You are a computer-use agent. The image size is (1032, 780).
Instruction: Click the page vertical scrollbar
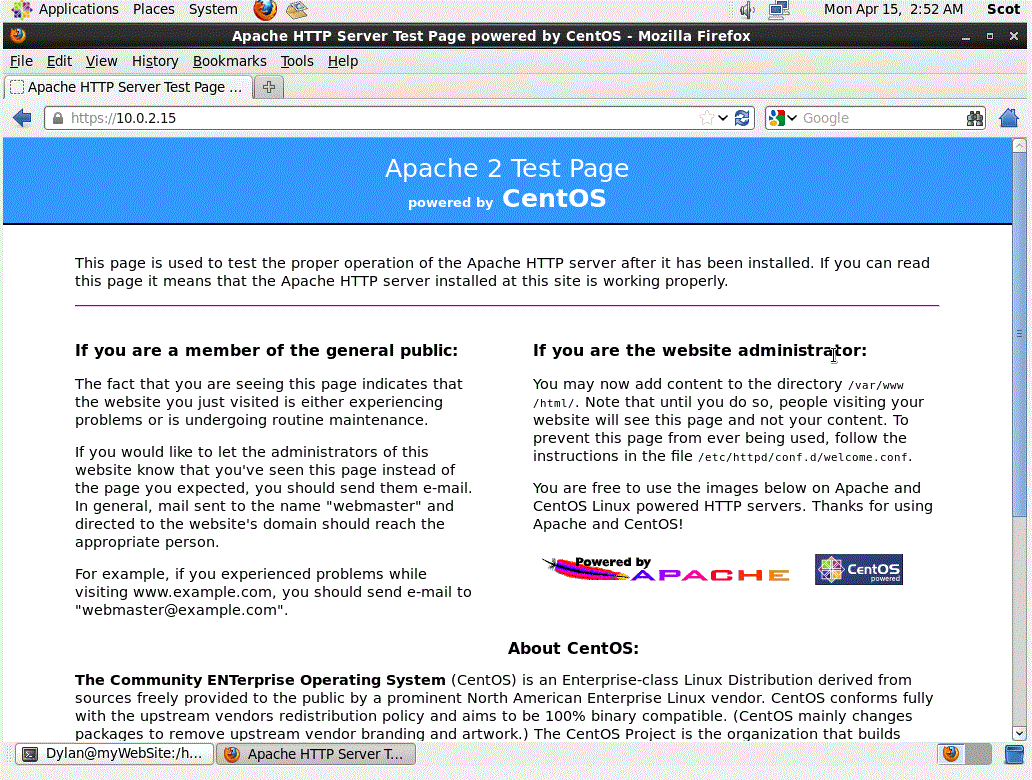(1020, 334)
